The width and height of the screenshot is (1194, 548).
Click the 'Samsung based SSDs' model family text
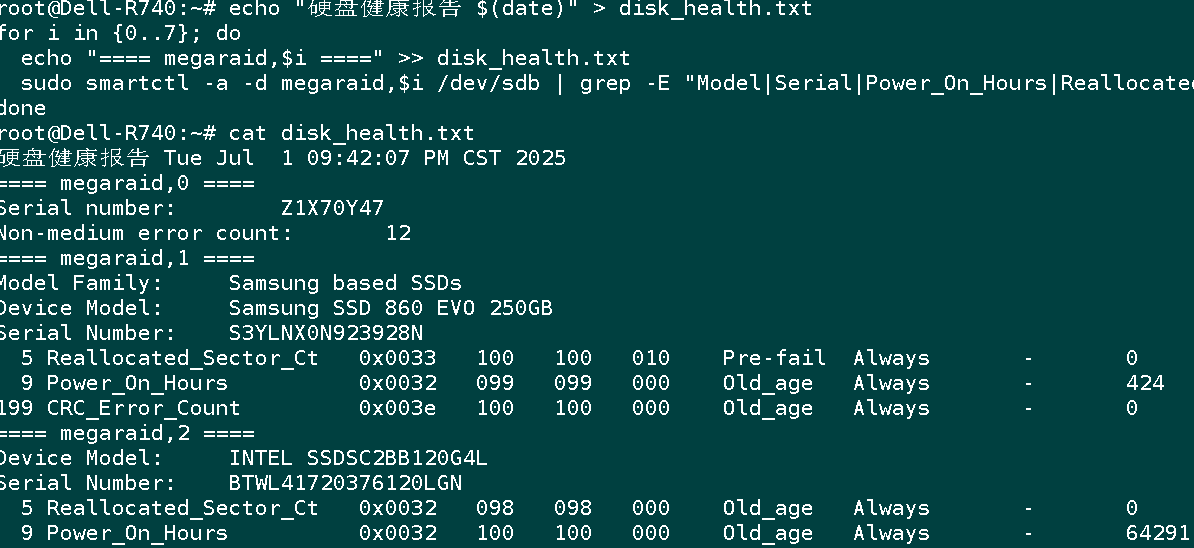coord(345,283)
